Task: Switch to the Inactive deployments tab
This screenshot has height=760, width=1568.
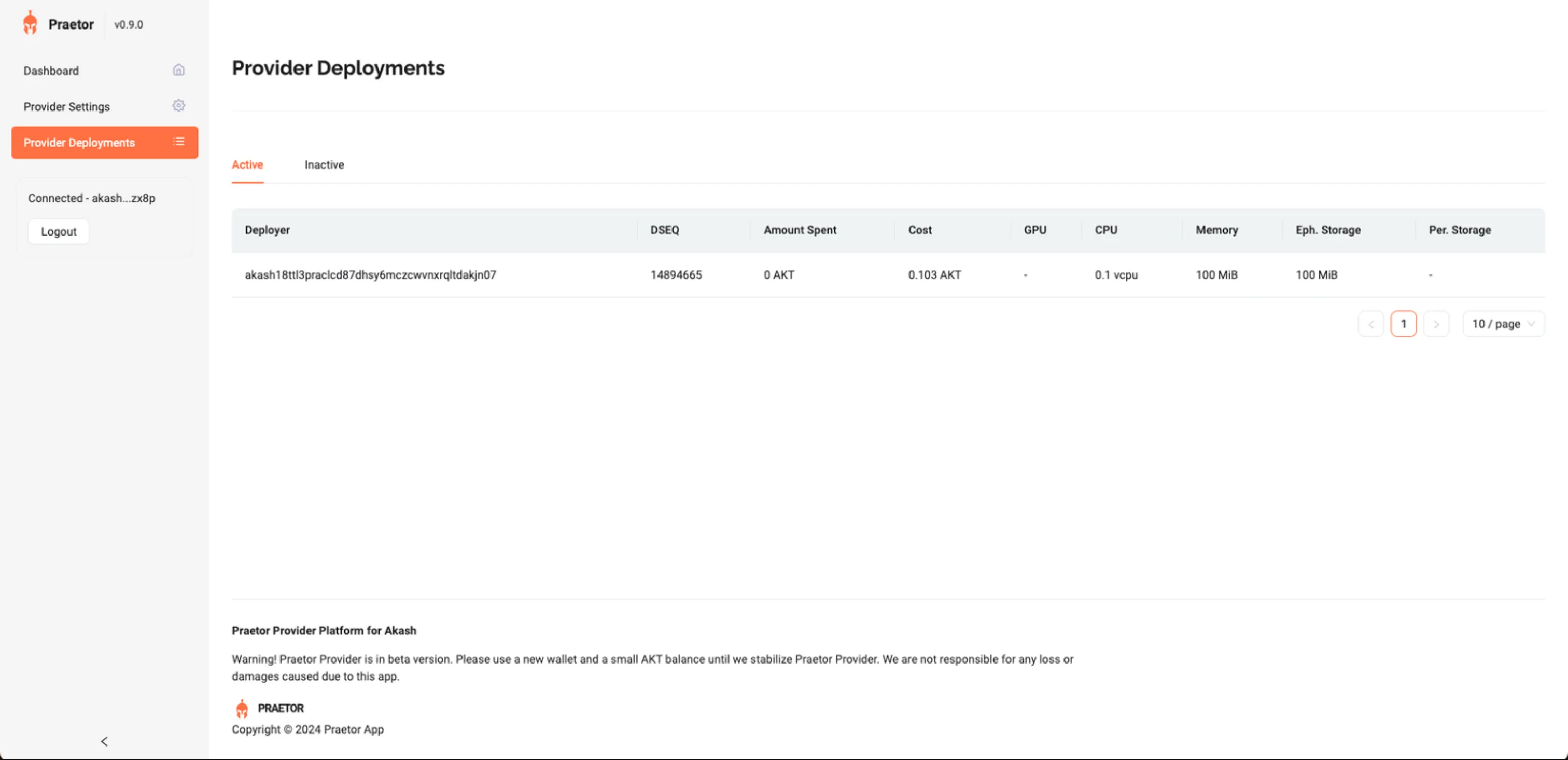Action: [324, 164]
